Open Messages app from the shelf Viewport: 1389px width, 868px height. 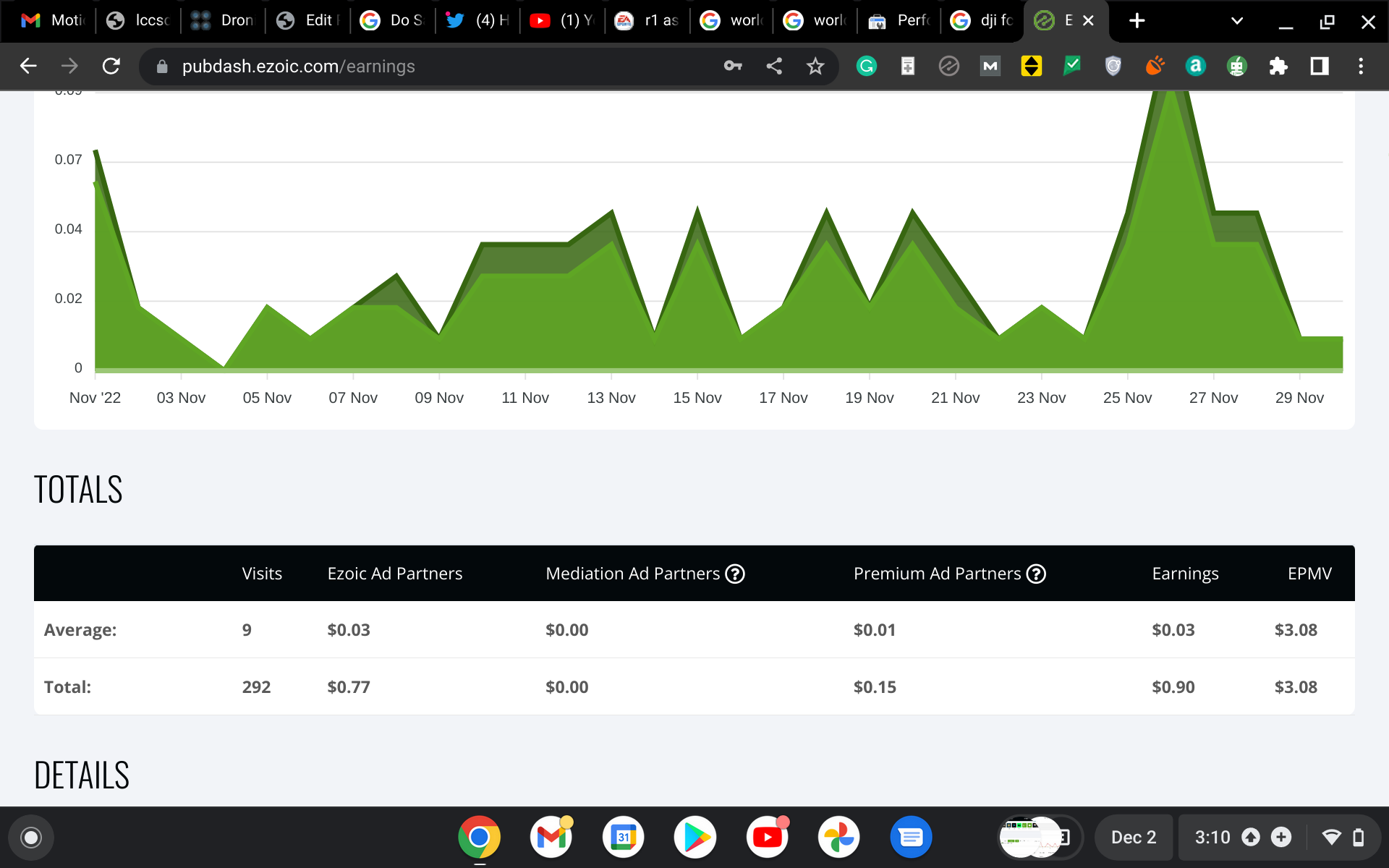point(911,838)
